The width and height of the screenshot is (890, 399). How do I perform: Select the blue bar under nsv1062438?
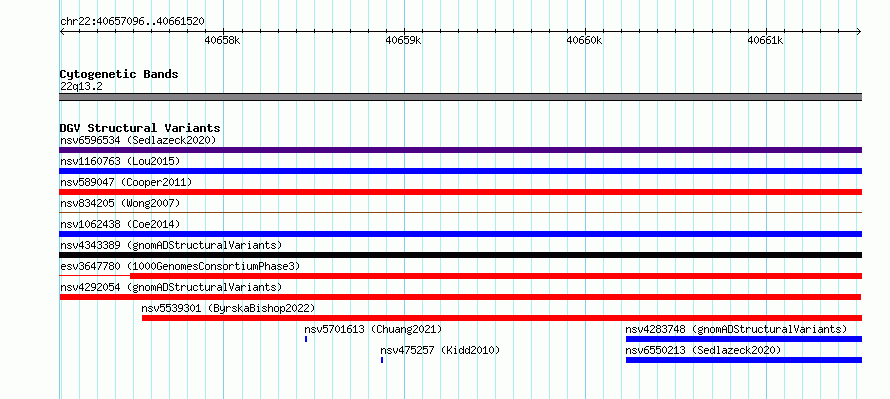point(460,234)
